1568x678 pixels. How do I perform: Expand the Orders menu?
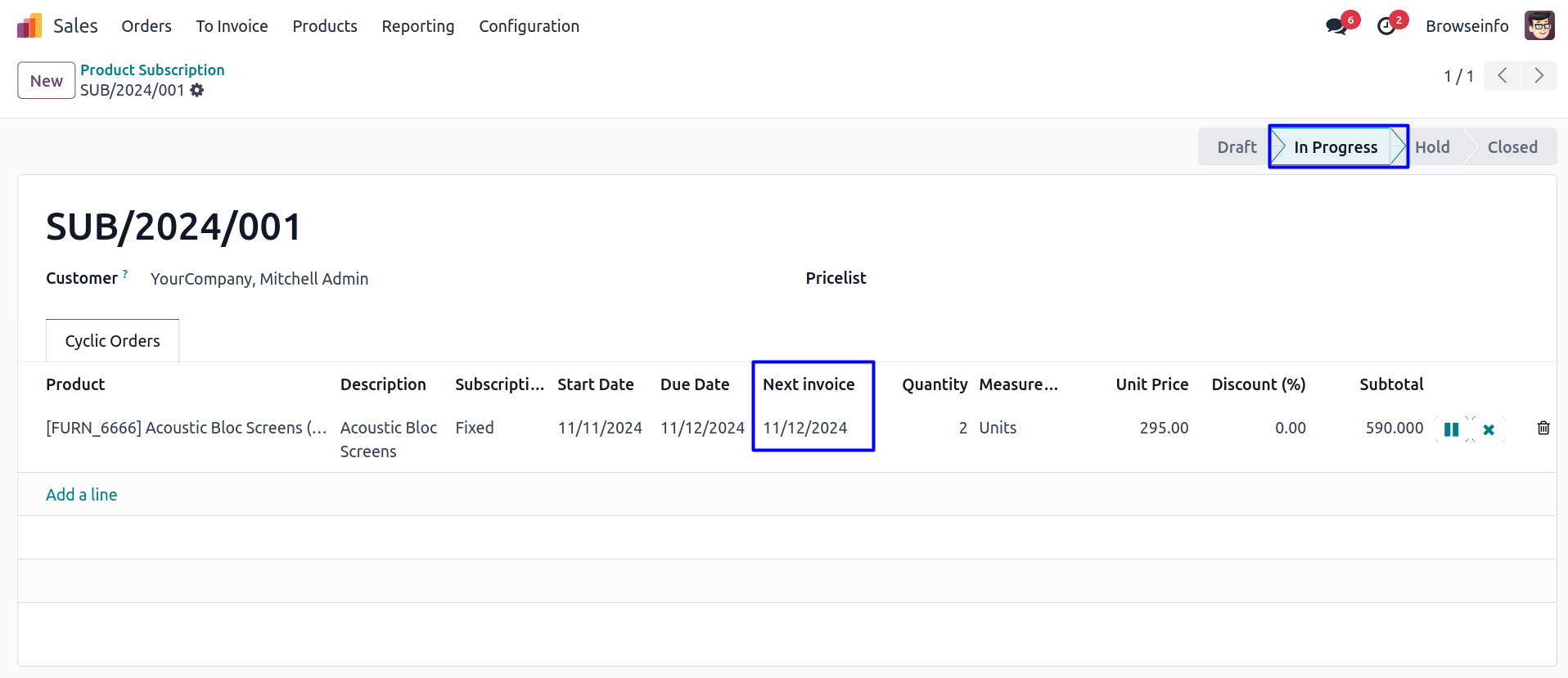(146, 26)
